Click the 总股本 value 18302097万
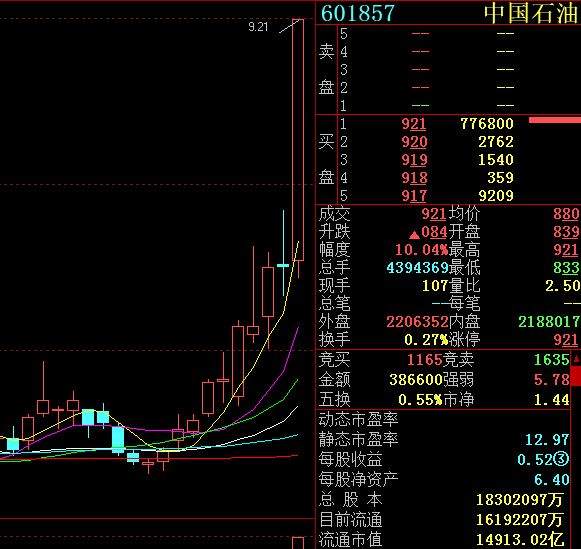This screenshot has width=581, height=549. (519, 500)
